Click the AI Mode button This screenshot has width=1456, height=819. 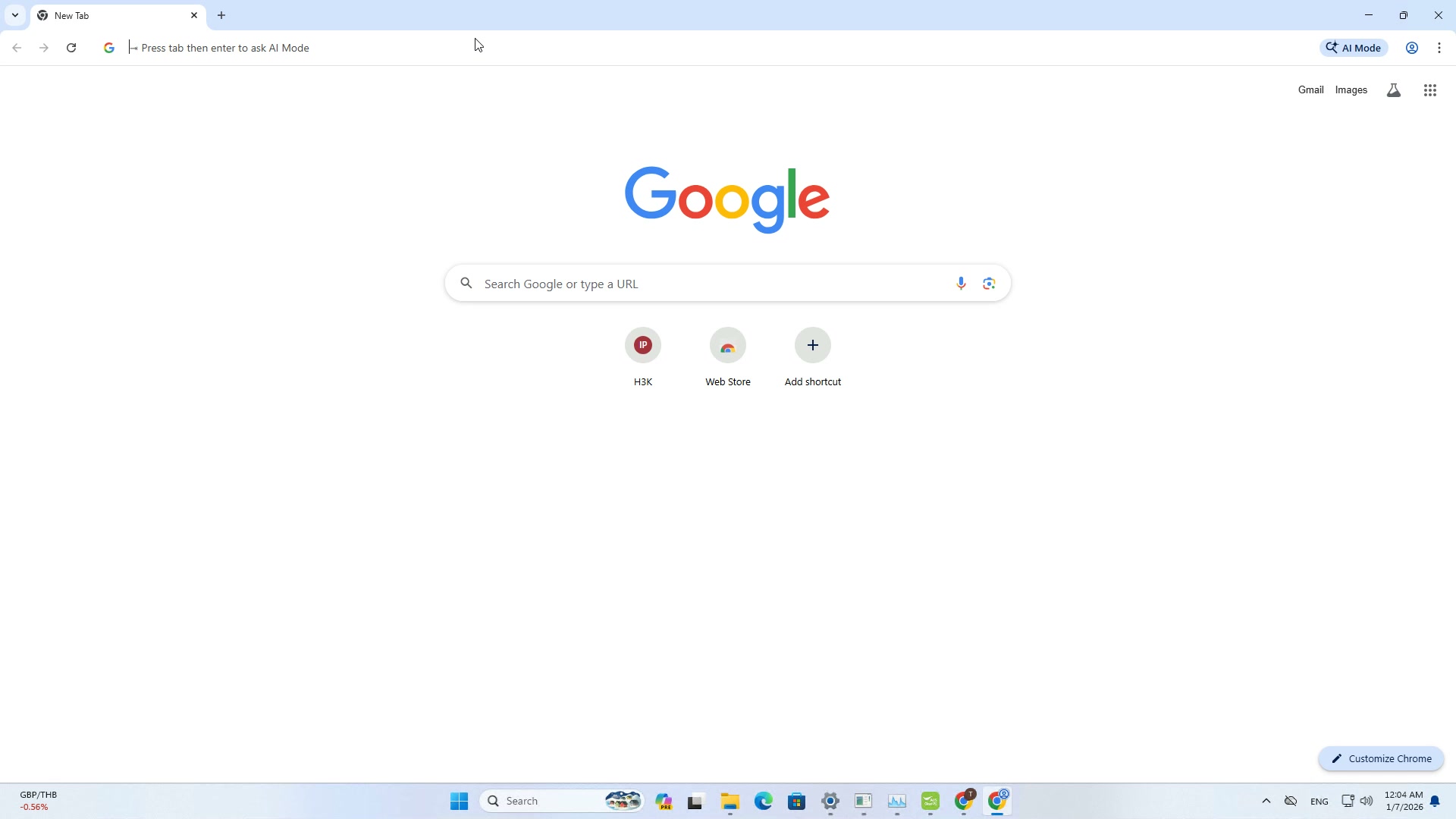(x=1354, y=48)
